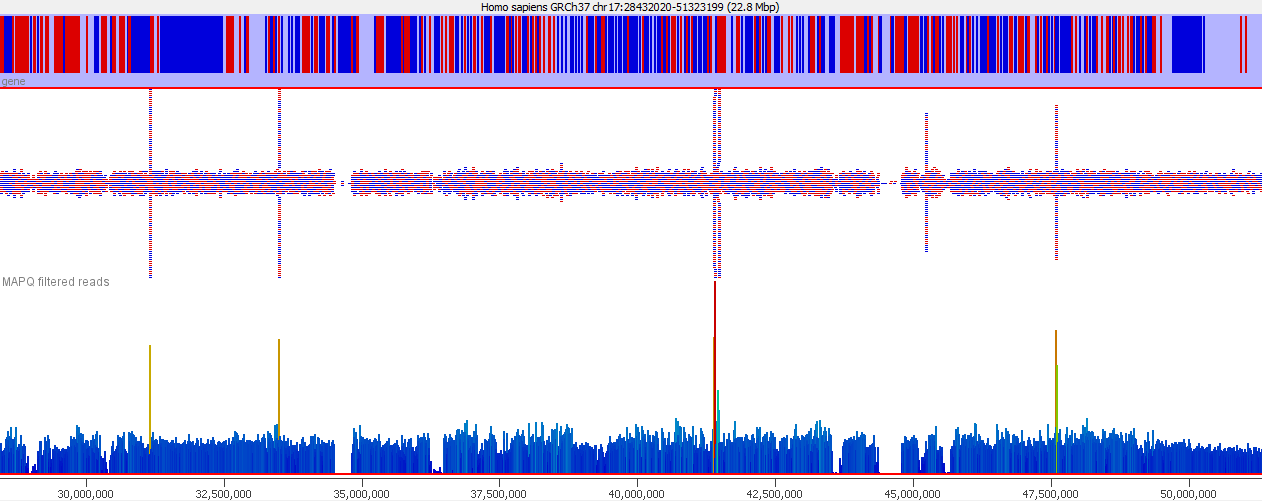This screenshot has height=501, width=1262.
Task: Click the 40,000,000 position label
Action: (638, 493)
